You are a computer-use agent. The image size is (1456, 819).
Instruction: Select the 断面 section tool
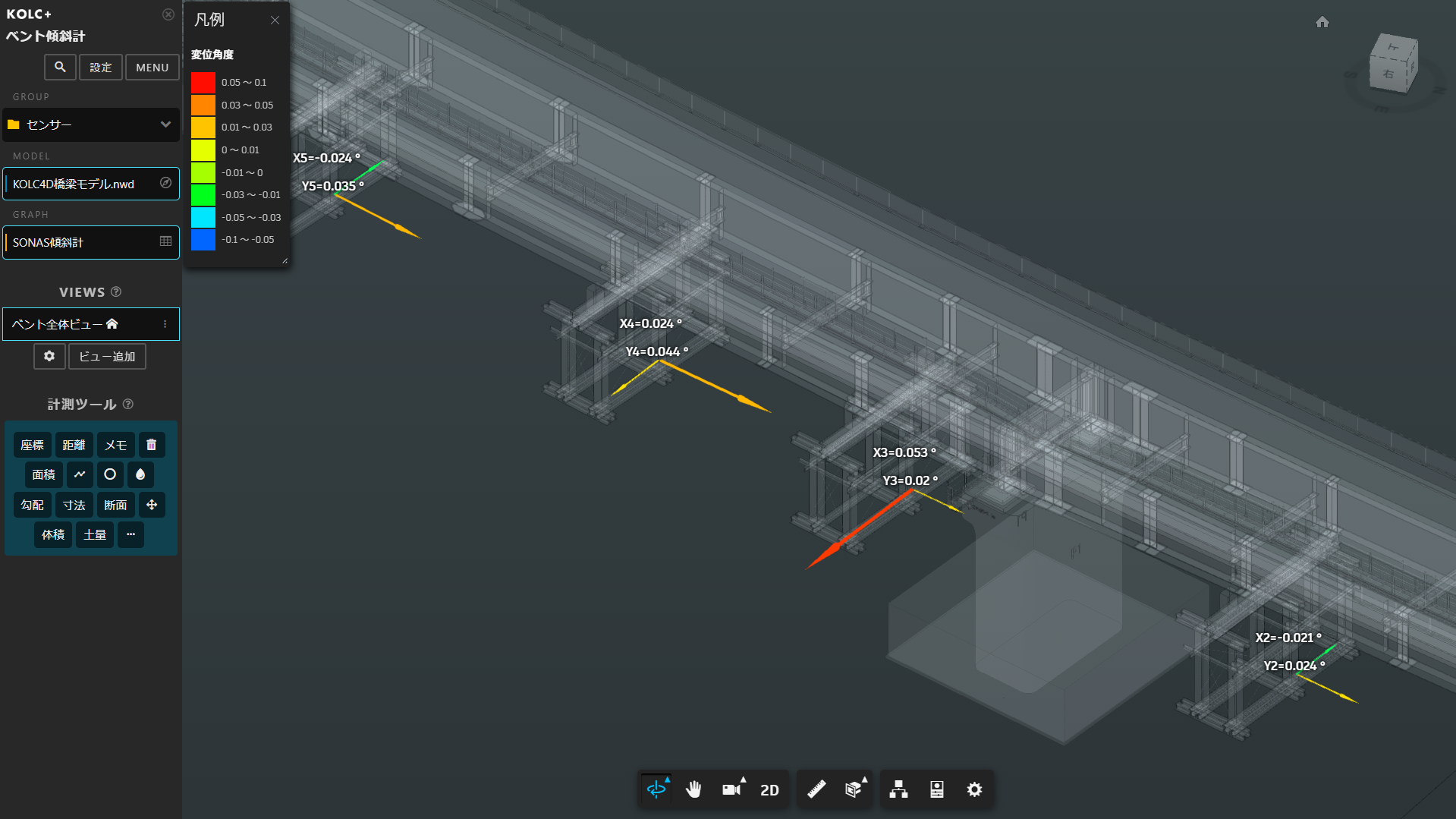[115, 505]
